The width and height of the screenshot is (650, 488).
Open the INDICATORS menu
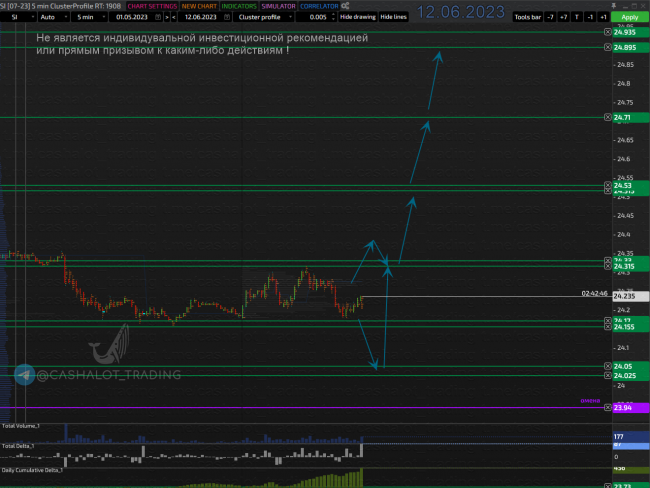(x=239, y=6)
